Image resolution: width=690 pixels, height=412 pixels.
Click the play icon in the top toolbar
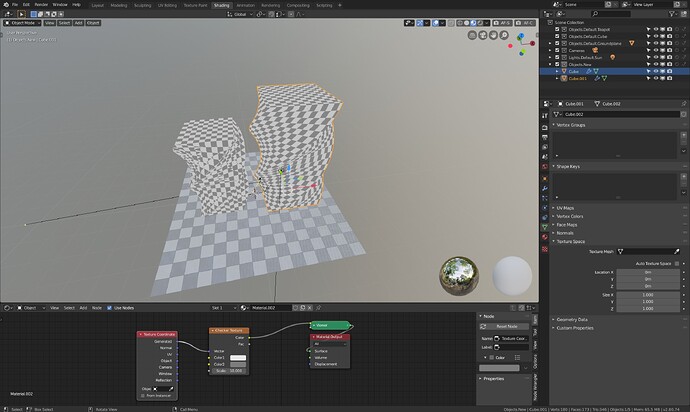click(21, 14)
